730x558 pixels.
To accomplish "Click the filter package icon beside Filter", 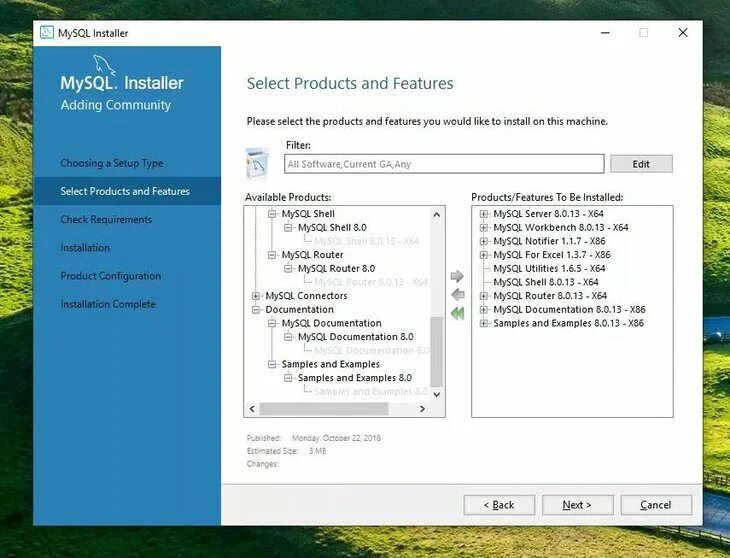I will point(257,163).
